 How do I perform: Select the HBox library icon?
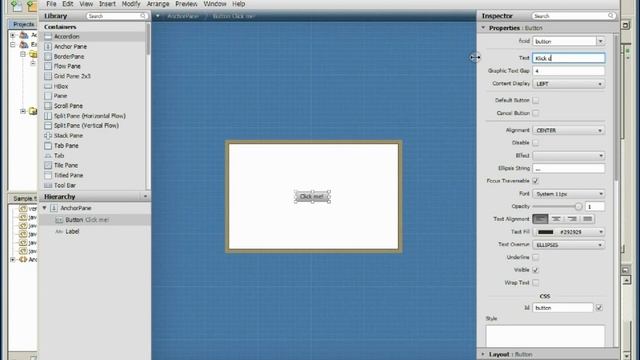point(48,86)
